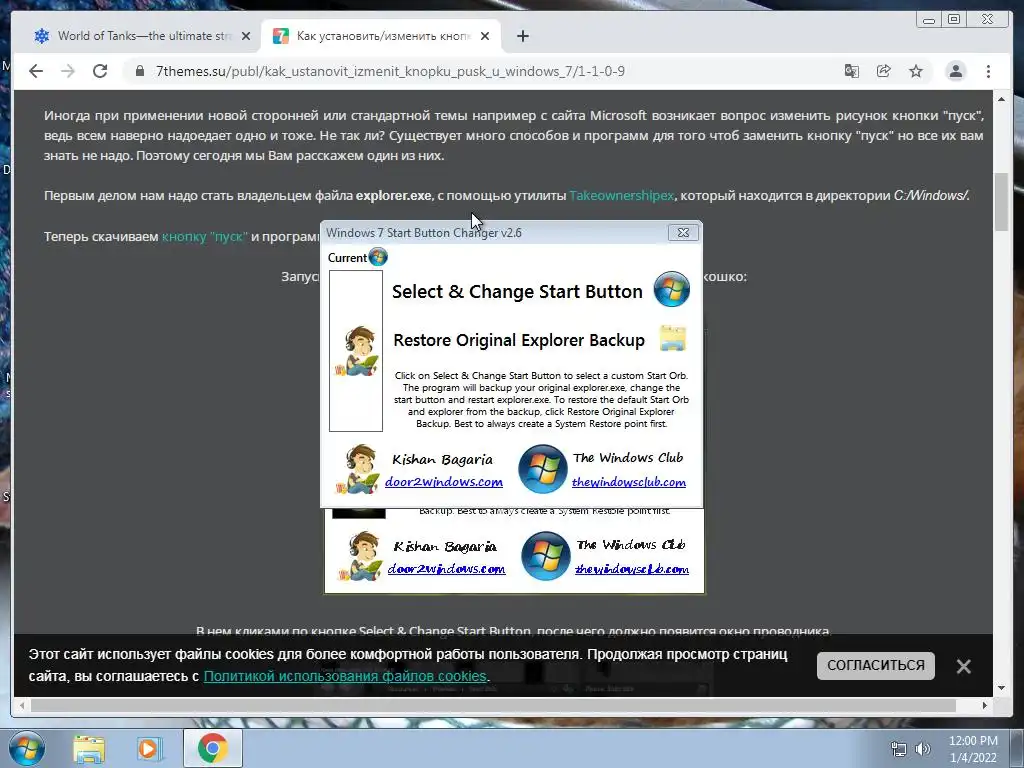Open the network tray icon
The height and width of the screenshot is (768, 1024).
(899, 749)
